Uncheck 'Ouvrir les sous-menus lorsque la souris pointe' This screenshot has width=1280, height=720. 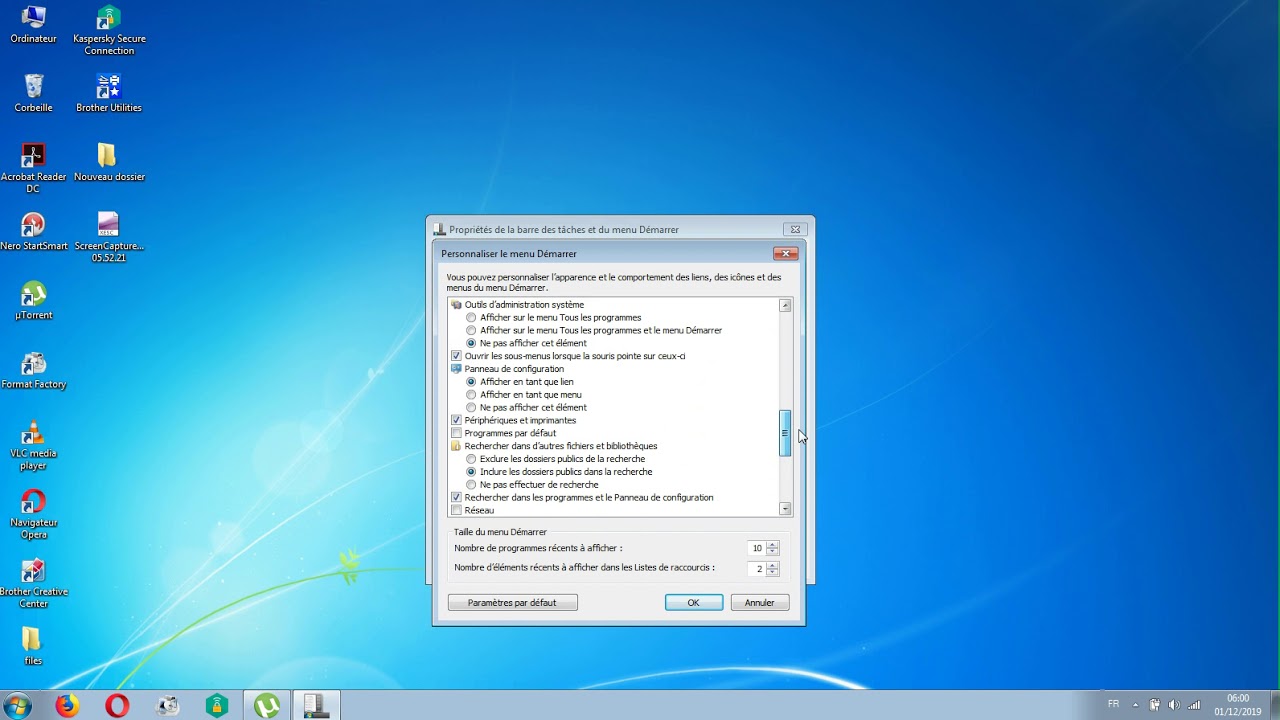pyautogui.click(x=457, y=356)
